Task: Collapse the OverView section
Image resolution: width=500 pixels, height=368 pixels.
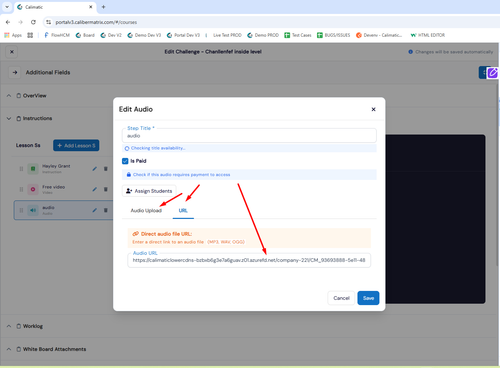Action: click(9, 96)
